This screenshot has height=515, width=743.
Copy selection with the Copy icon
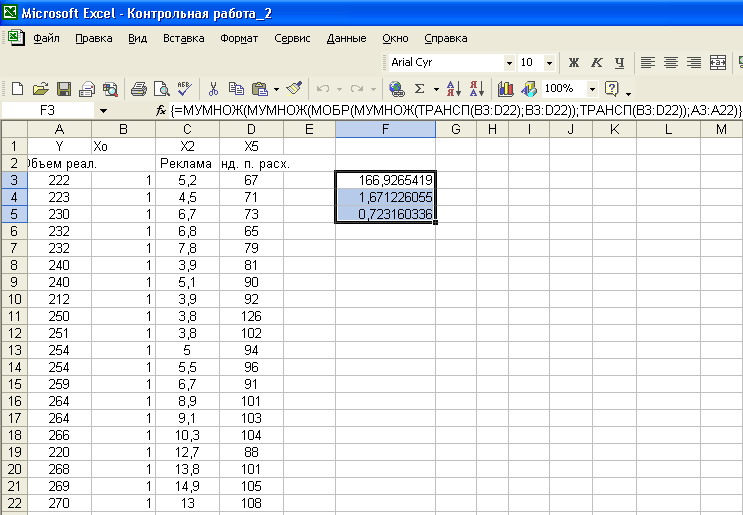[x=236, y=89]
